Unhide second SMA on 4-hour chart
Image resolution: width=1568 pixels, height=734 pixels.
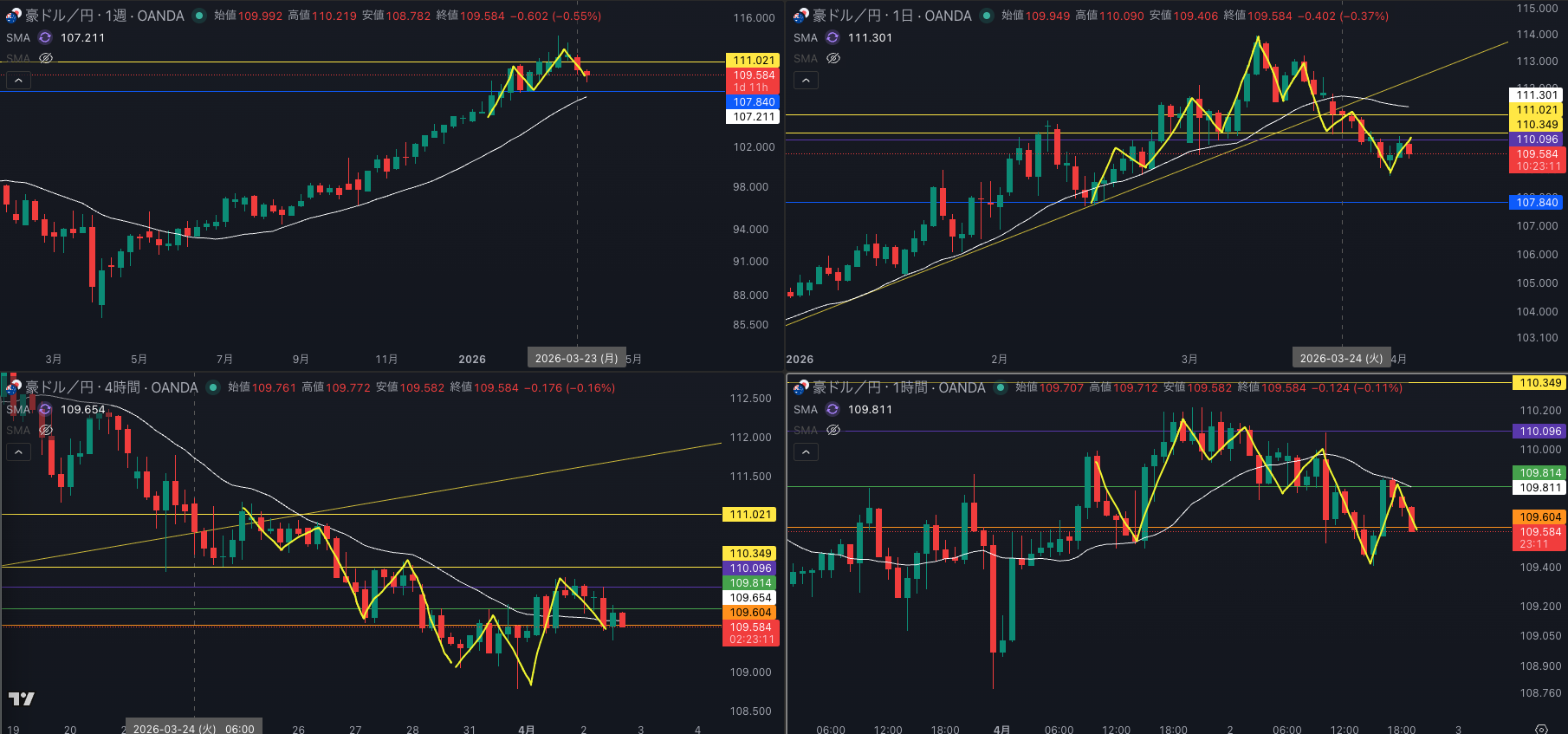46,430
